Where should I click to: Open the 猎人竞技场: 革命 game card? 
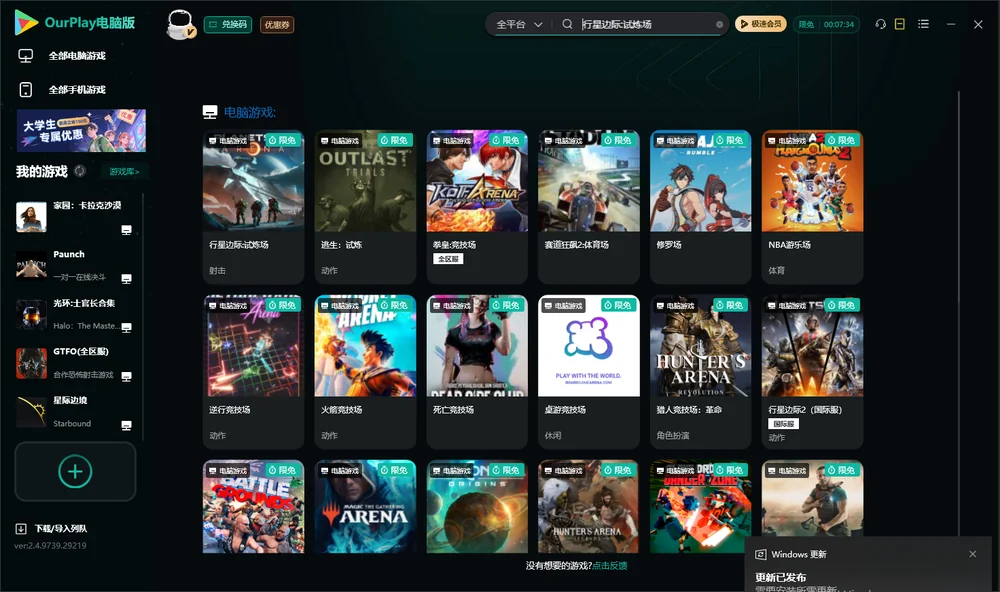(x=700, y=372)
